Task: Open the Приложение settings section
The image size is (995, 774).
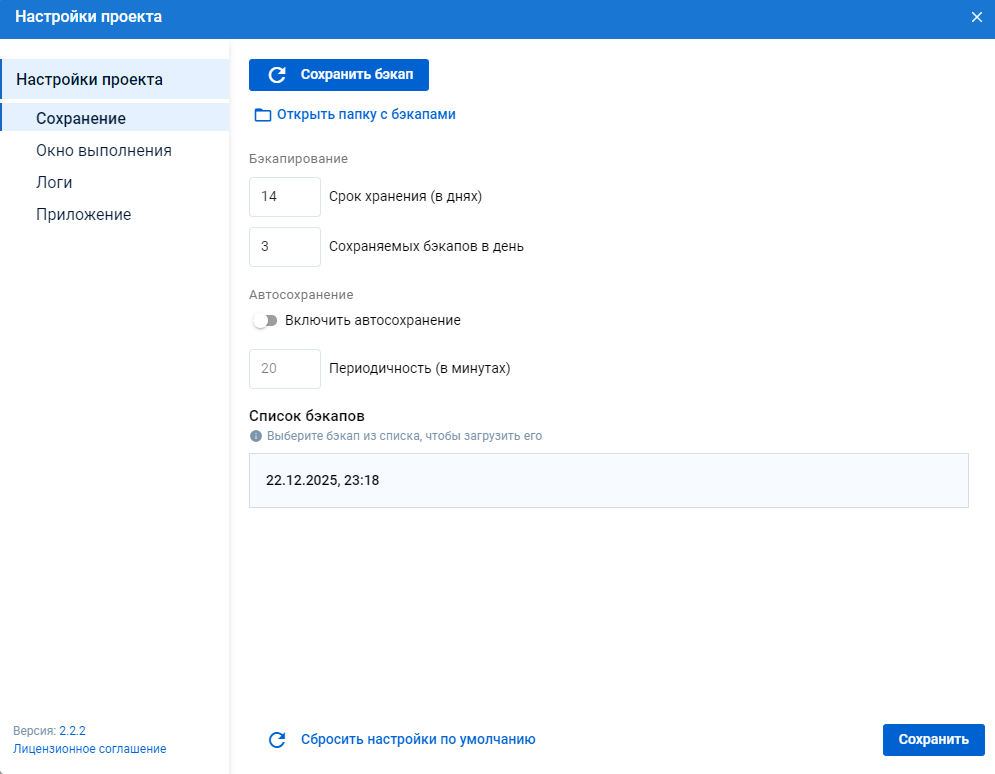Action: [83, 215]
